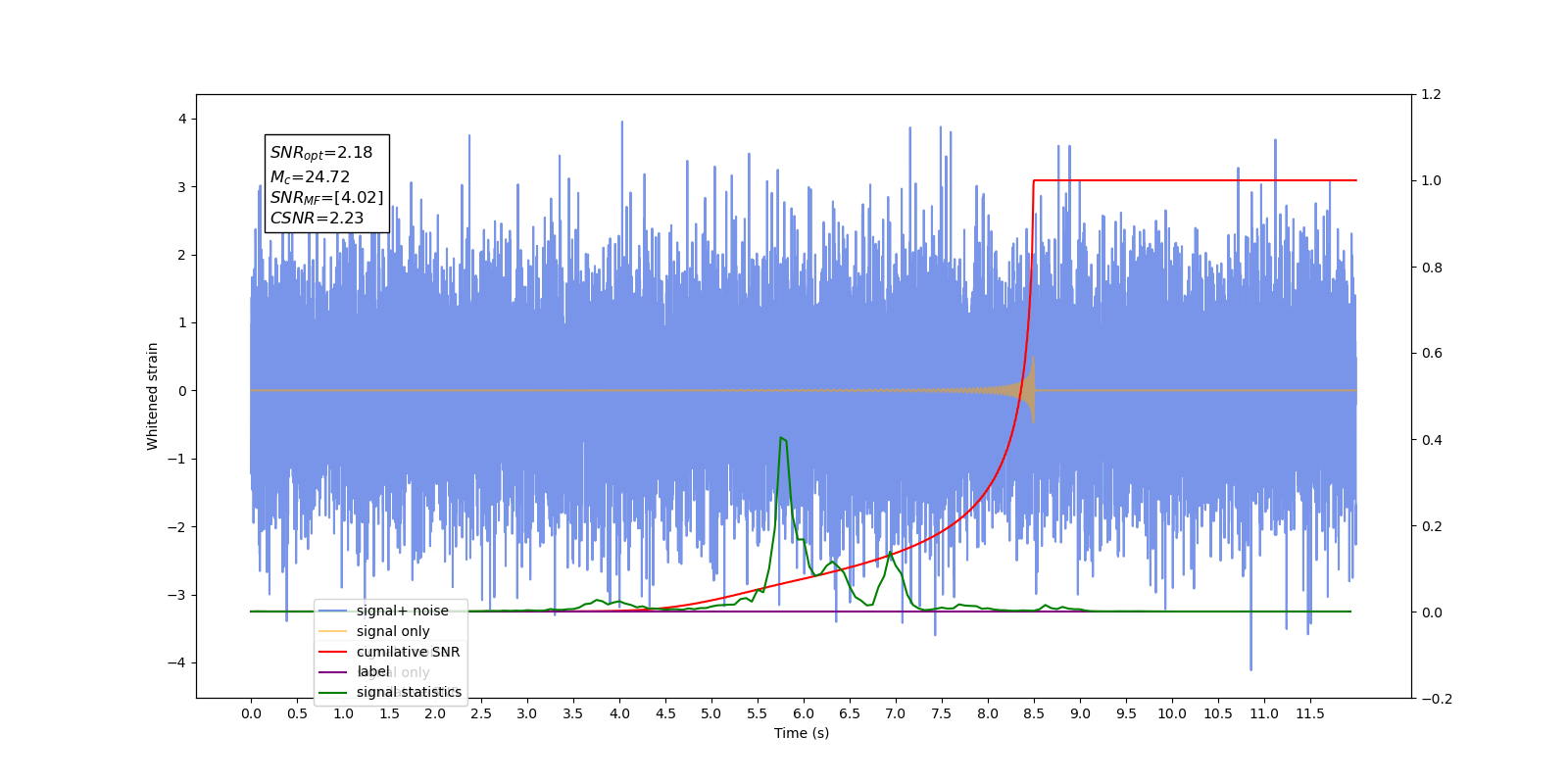Click the purple legend line for label
This screenshot has height=784, width=1568.
333,672
